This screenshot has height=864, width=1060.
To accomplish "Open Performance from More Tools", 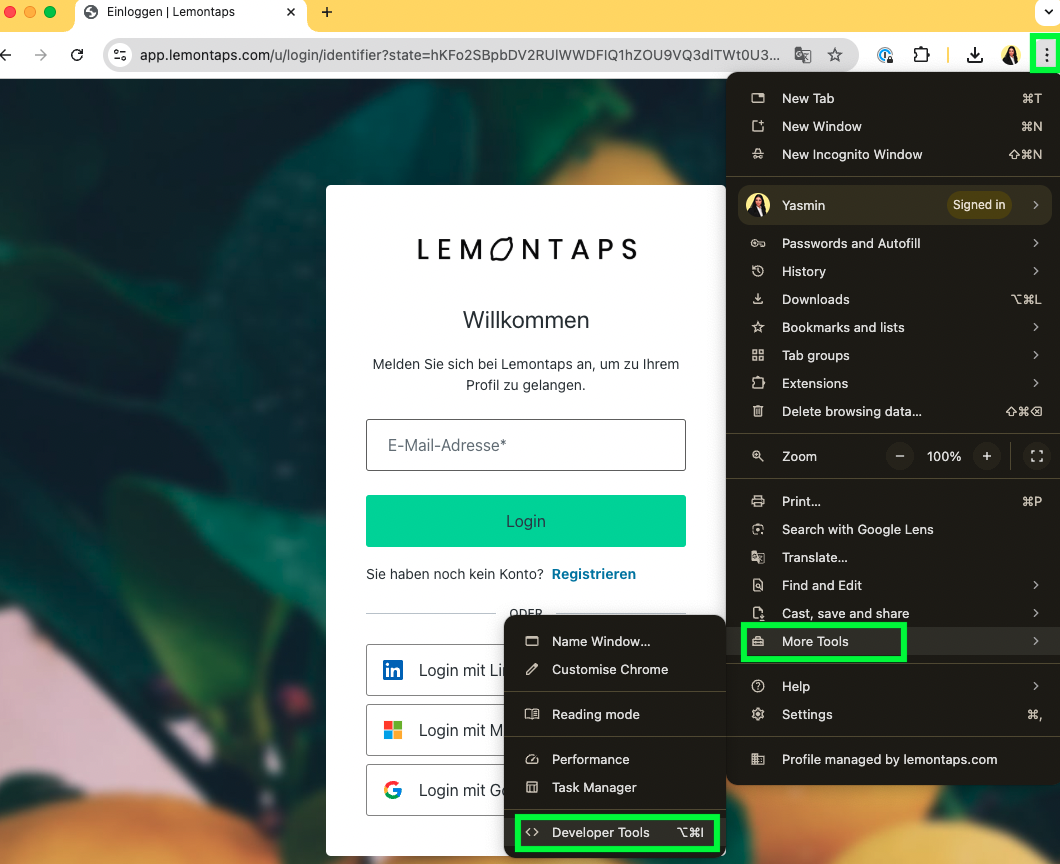I will click(x=615, y=760).
